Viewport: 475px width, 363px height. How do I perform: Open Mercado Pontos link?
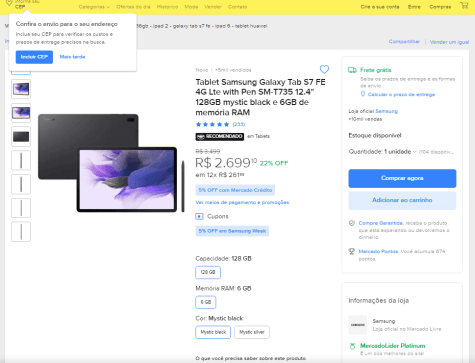click(x=378, y=251)
